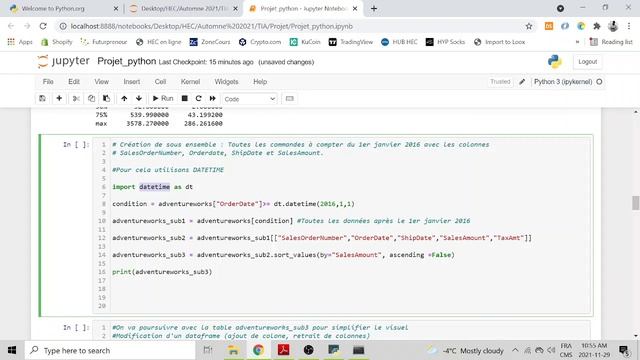Open the Windows notification center
Screen dimensions: 640x360
click(624, 350)
